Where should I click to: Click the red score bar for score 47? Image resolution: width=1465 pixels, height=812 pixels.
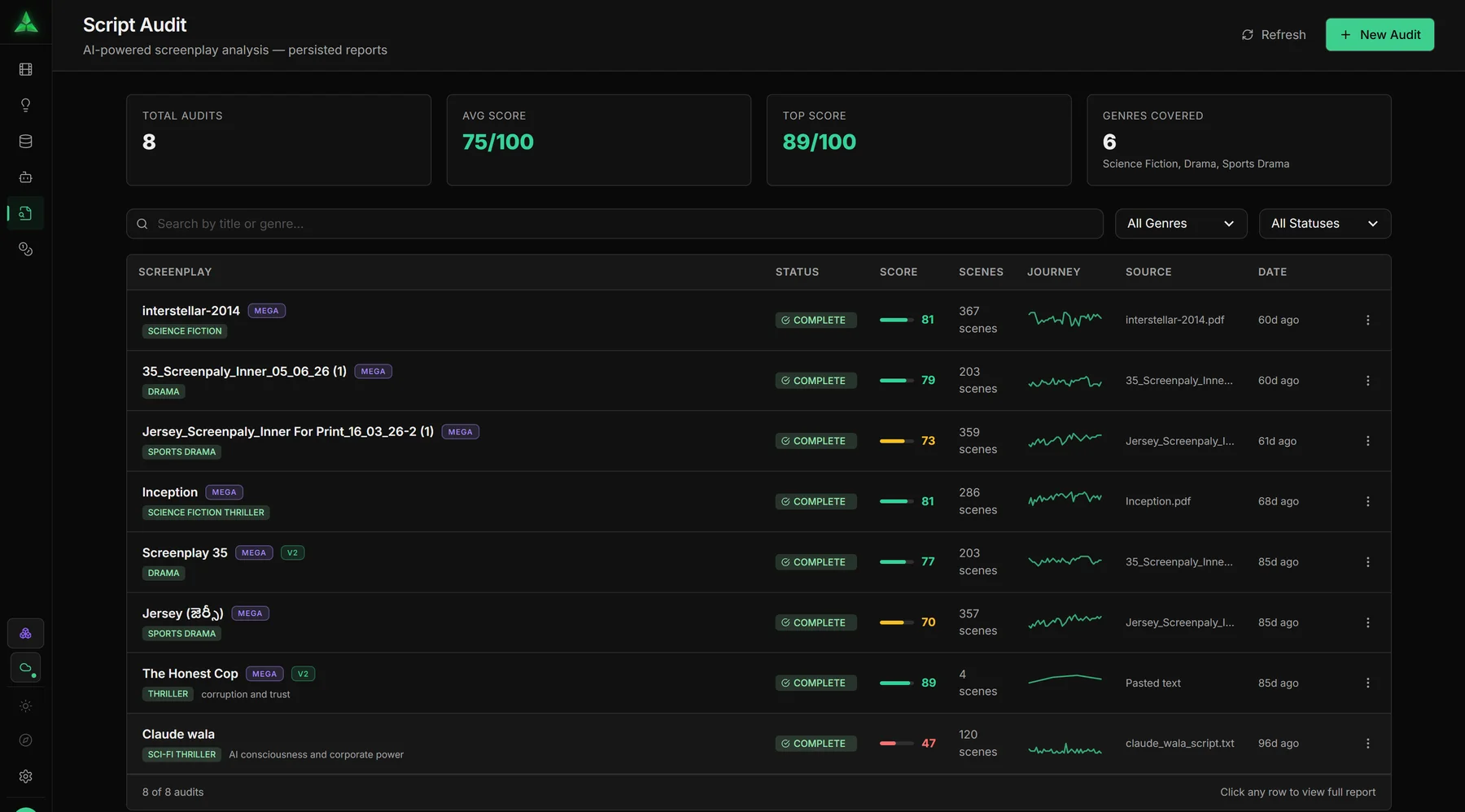click(896, 744)
